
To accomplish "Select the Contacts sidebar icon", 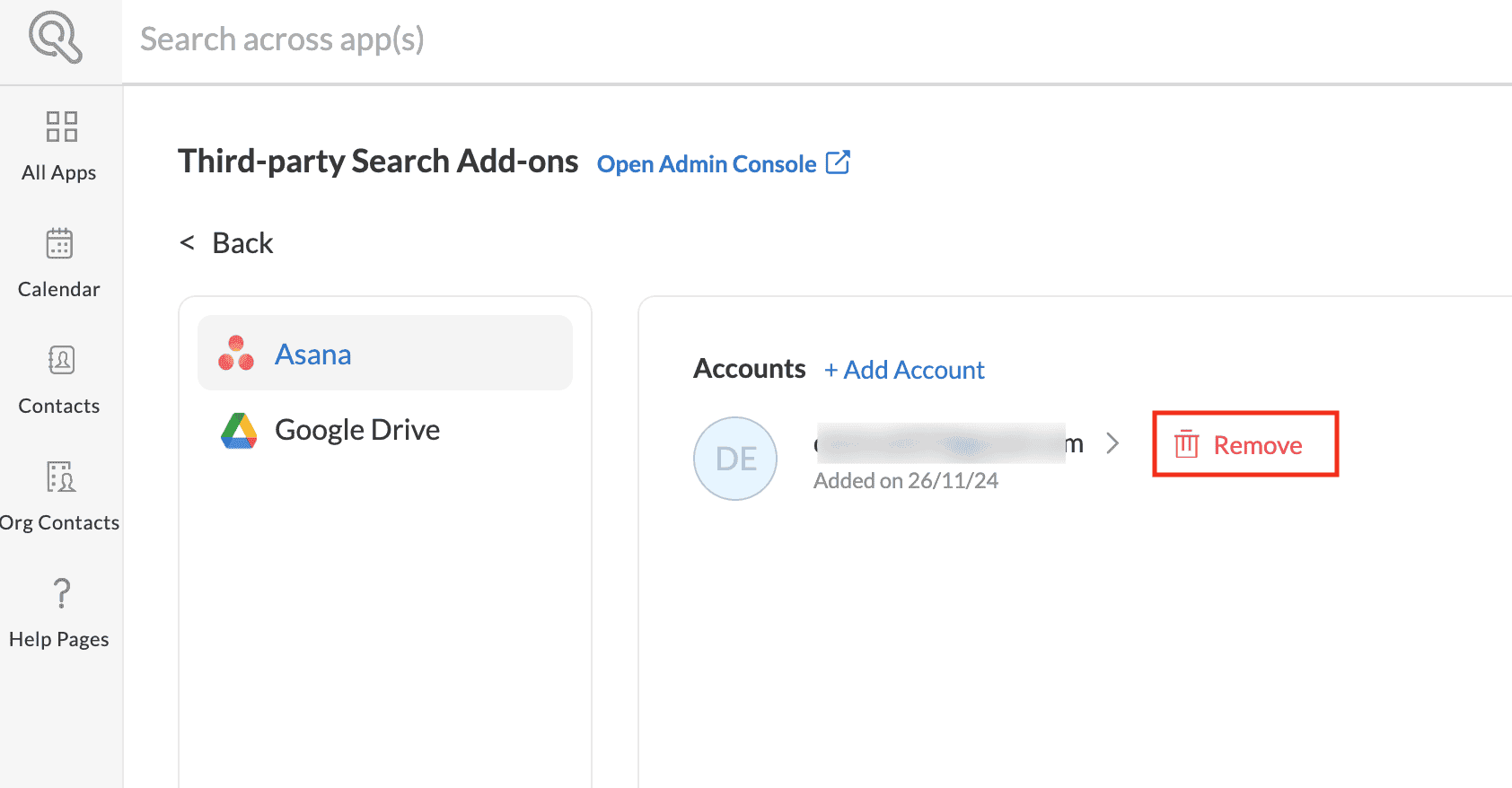I will [61, 360].
